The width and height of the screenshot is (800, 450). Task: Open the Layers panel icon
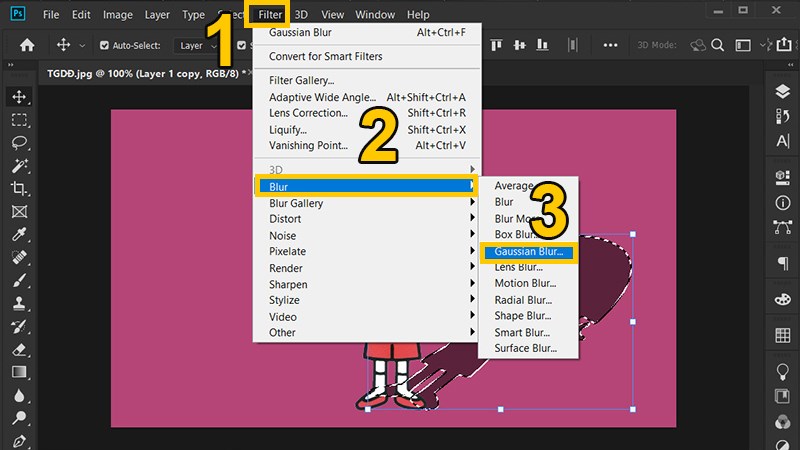click(782, 91)
